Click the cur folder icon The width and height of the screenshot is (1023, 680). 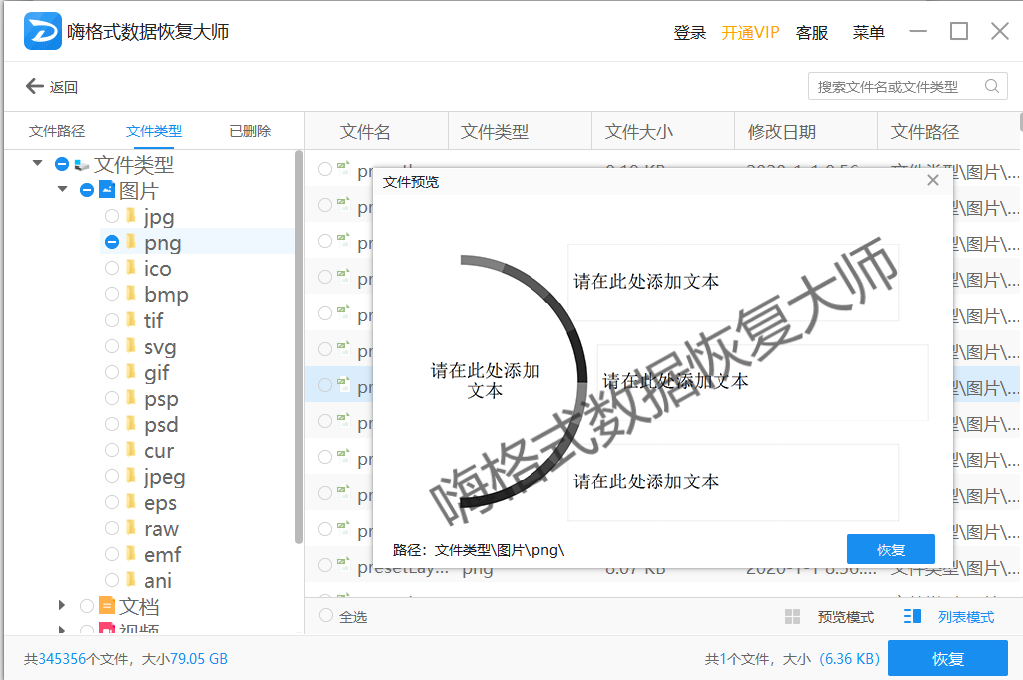click(x=131, y=450)
